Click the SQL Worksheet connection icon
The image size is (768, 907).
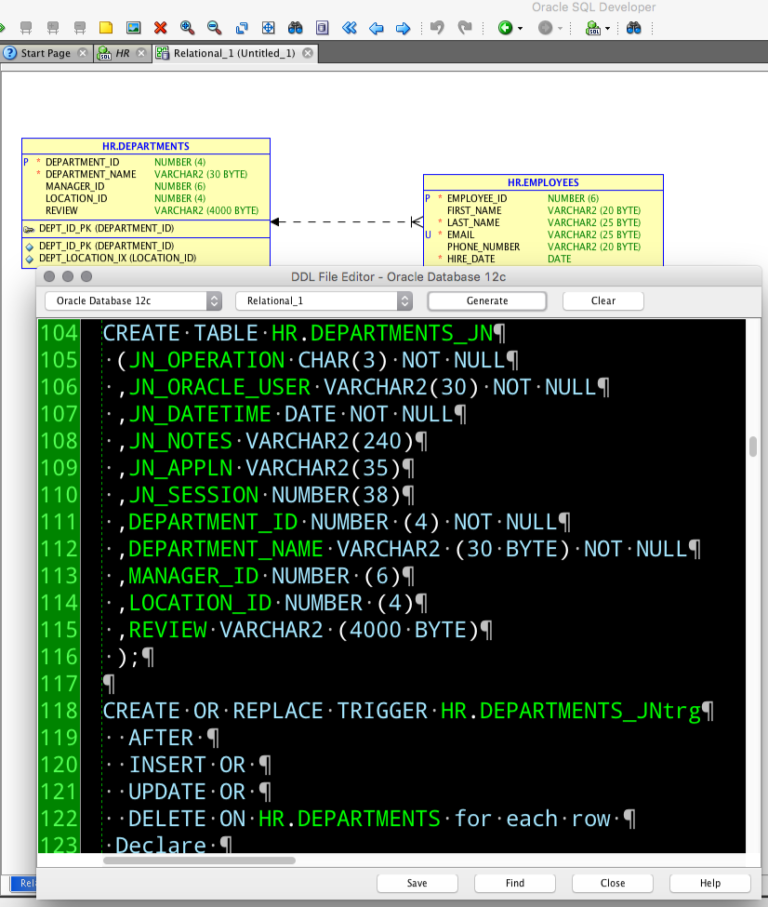coord(593,27)
